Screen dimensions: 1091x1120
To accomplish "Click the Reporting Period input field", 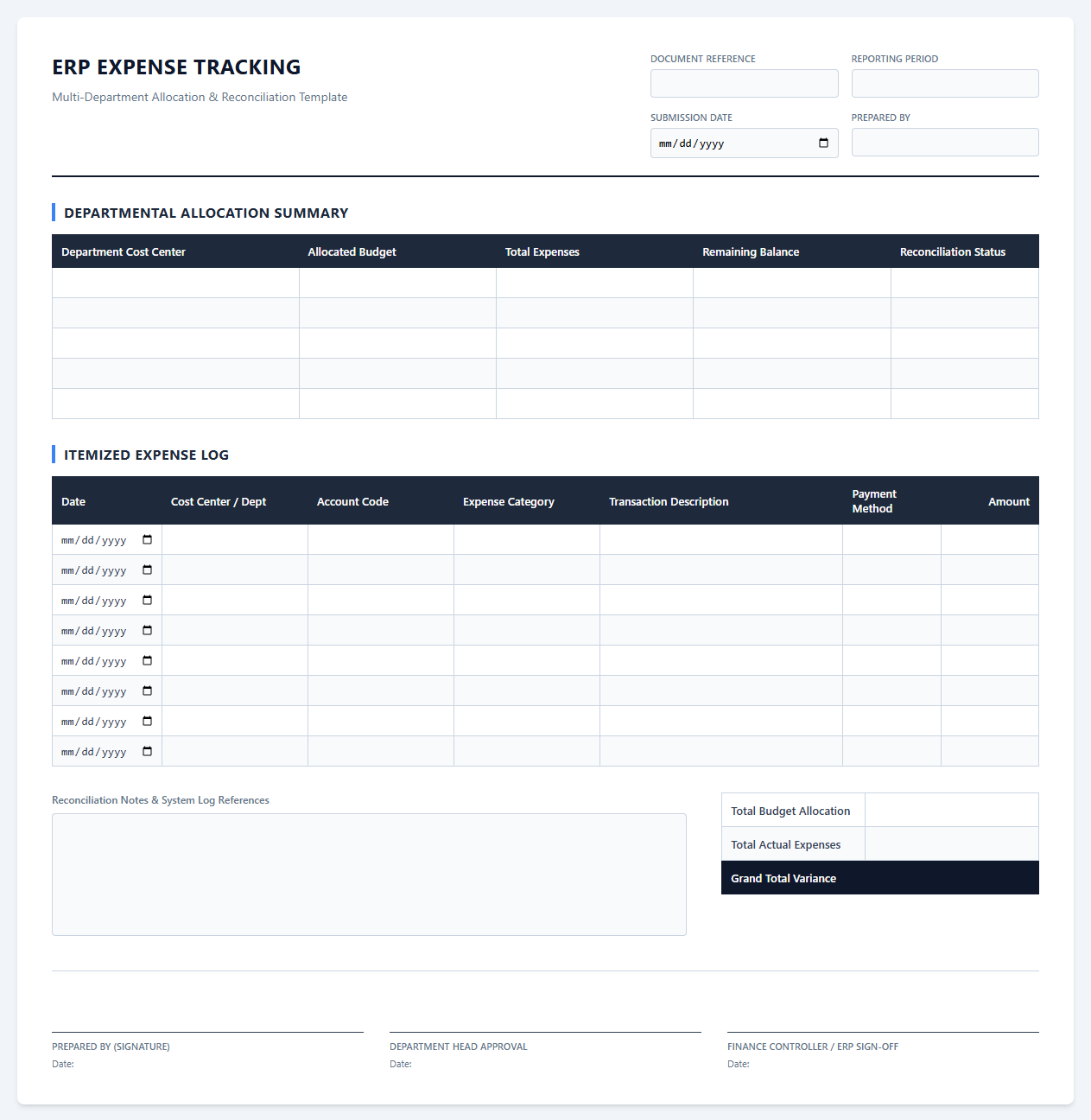I will [x=945, y=84].
